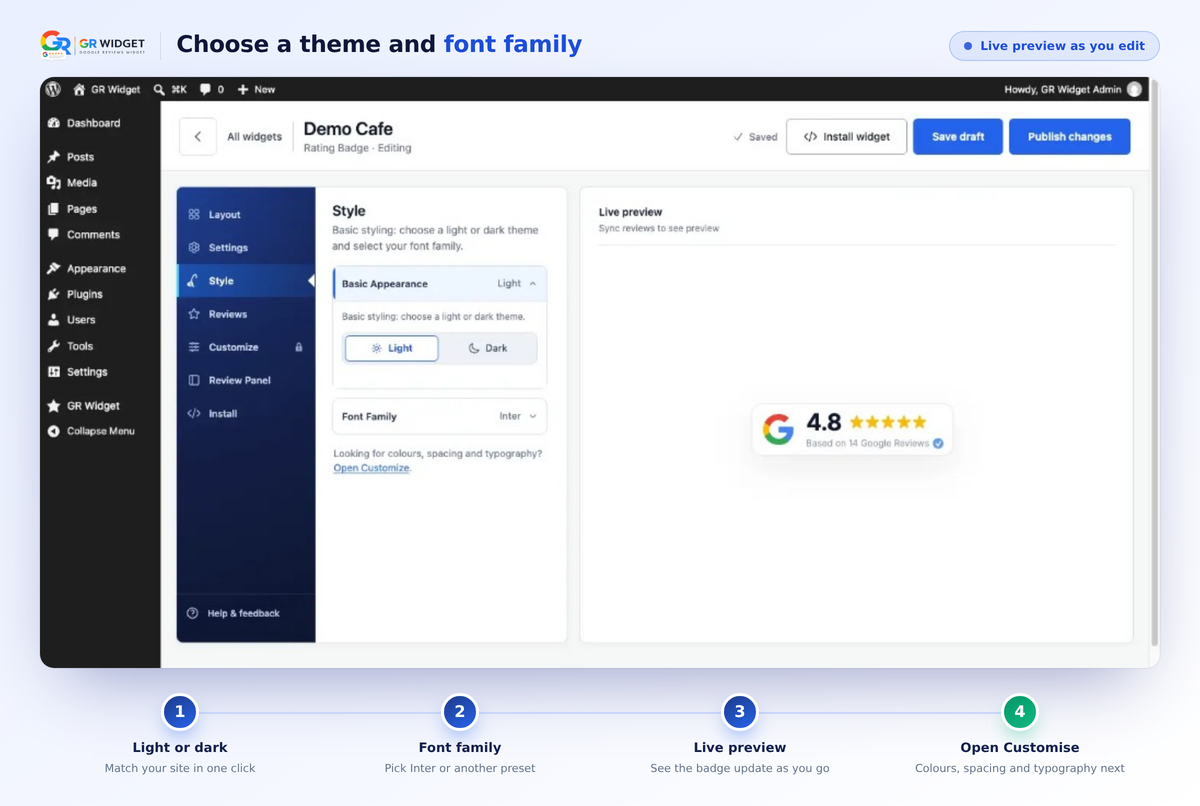Click the back arrow button
Viewport: 1200px width, 806px height.
coord(198,137)
